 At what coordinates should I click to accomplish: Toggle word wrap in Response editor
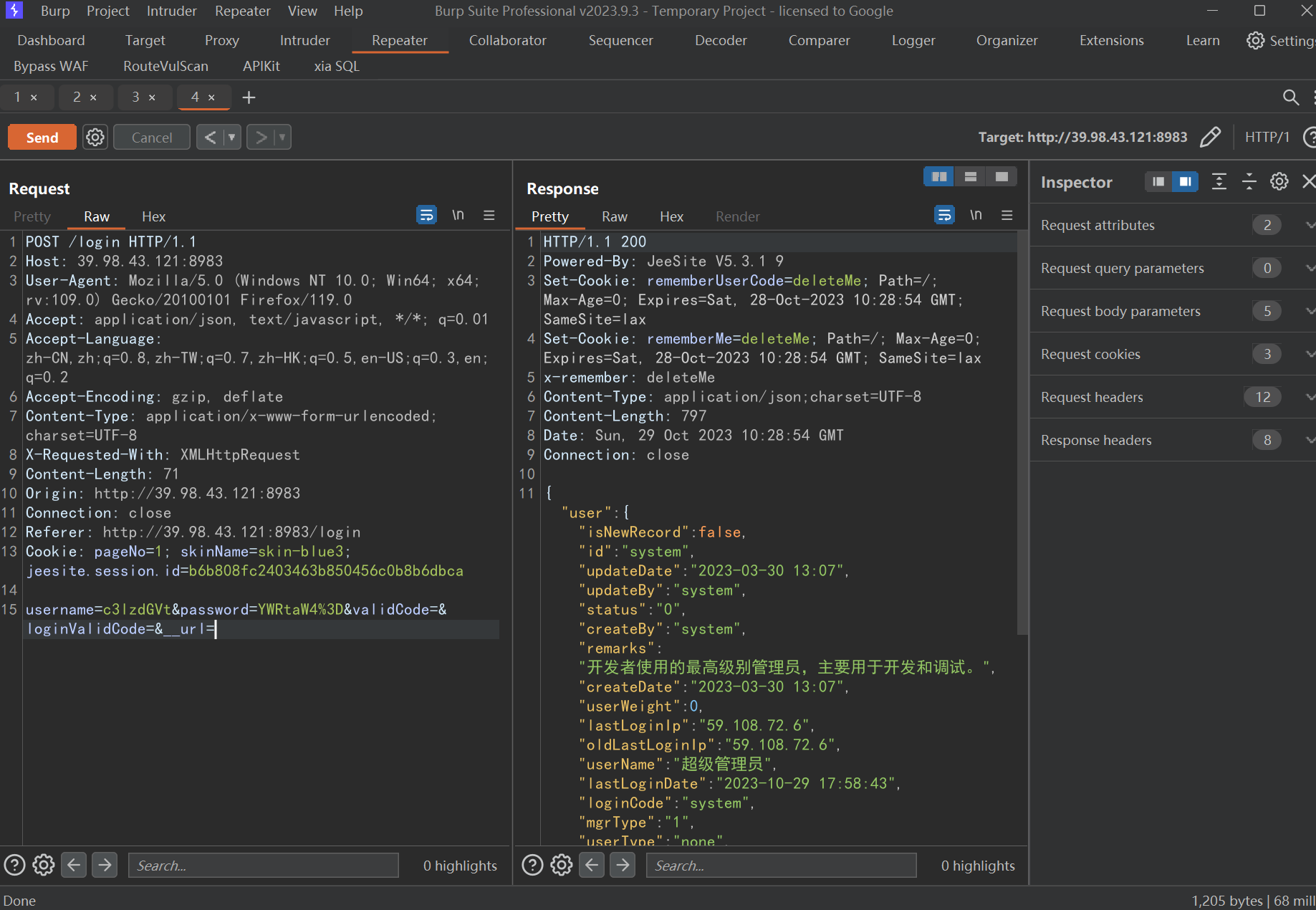[x=944, y=215]
